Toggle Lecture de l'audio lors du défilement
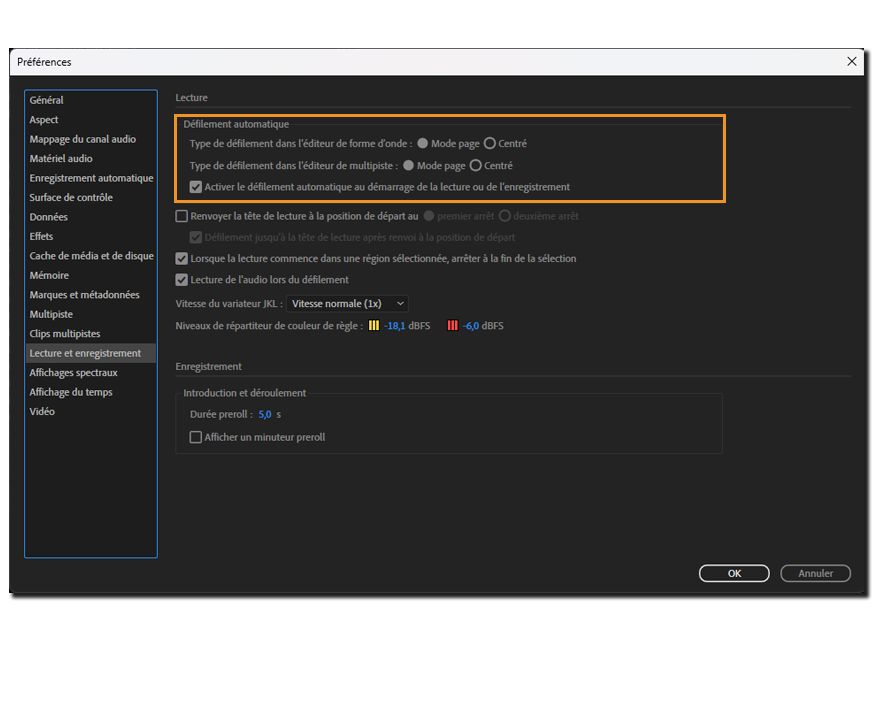 tap(181, 280)
